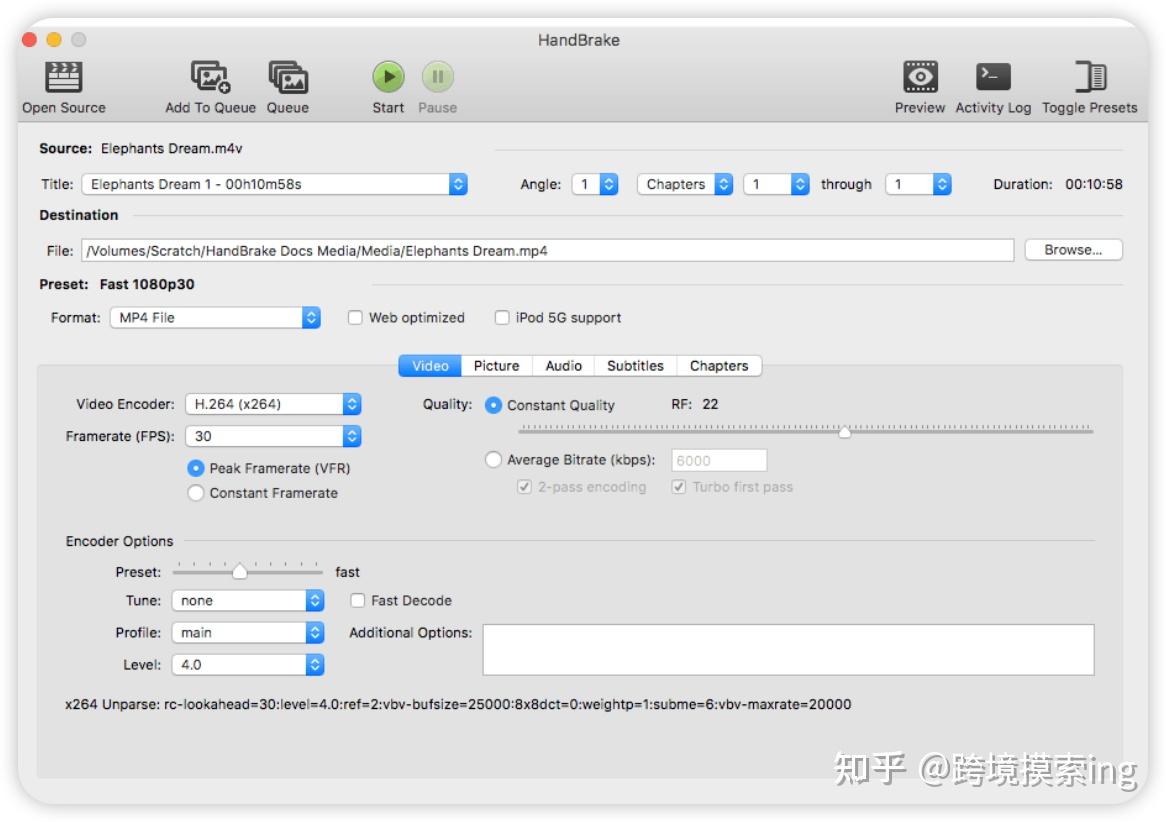1166x822 pixels.
Task: Click the encoder Preset speed slider handle
Action: [239, 571]
